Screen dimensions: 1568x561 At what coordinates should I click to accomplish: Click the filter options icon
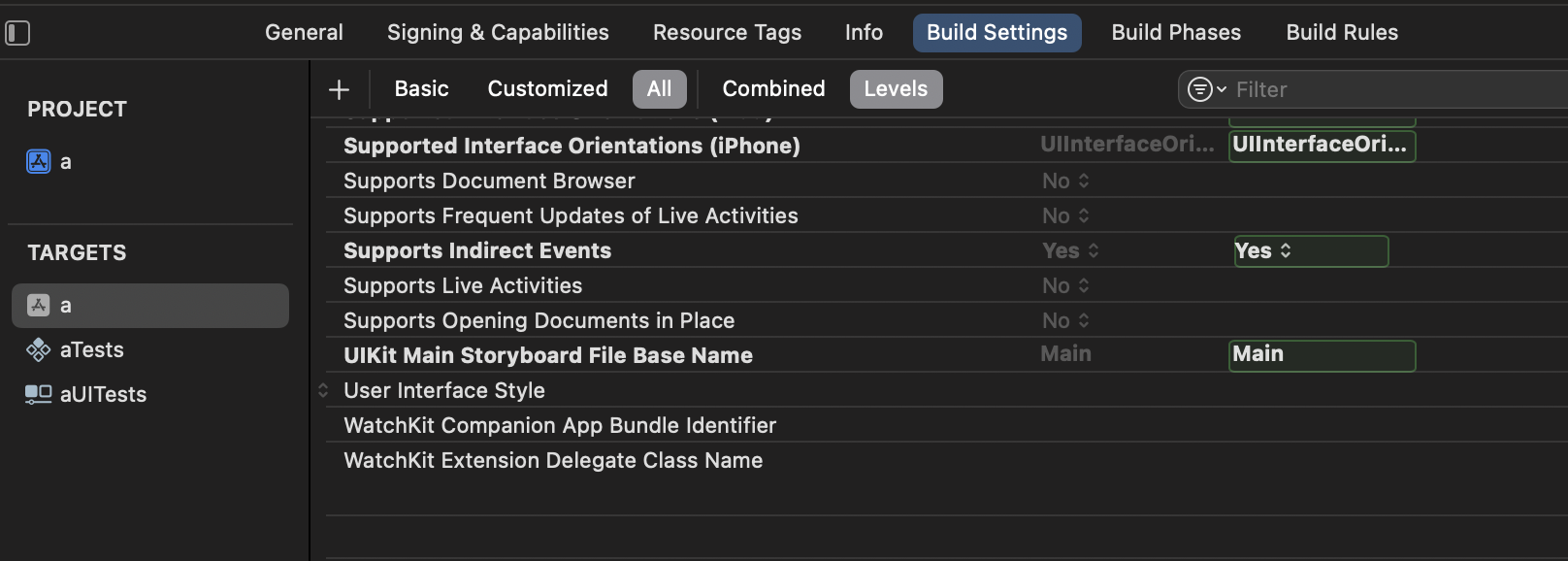click(1206, 89)
